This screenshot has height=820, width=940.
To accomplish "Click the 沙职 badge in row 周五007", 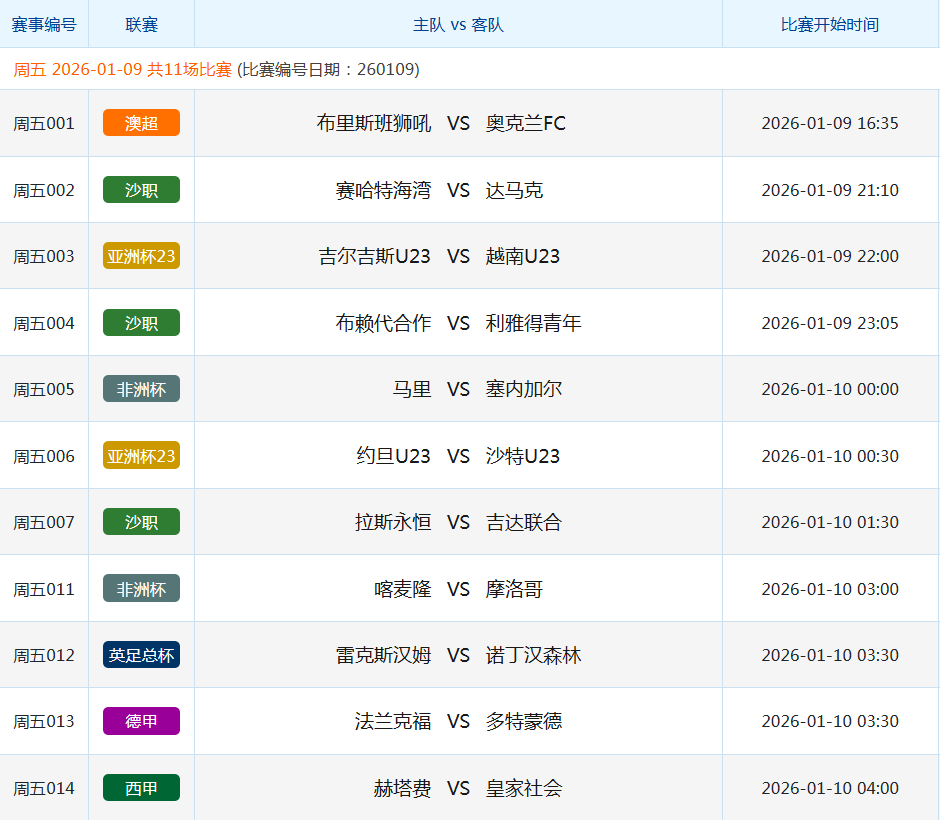I will pos(141,522).
